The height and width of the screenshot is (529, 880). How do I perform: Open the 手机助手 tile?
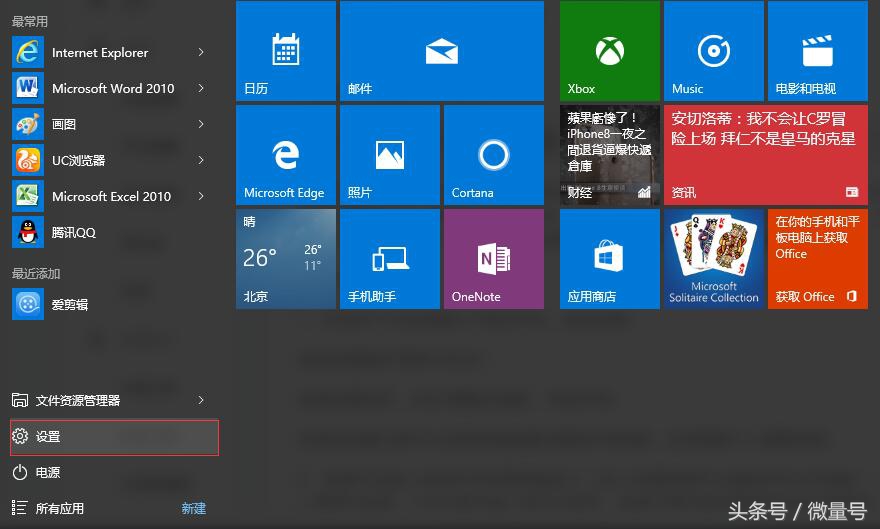pos(389,259)
